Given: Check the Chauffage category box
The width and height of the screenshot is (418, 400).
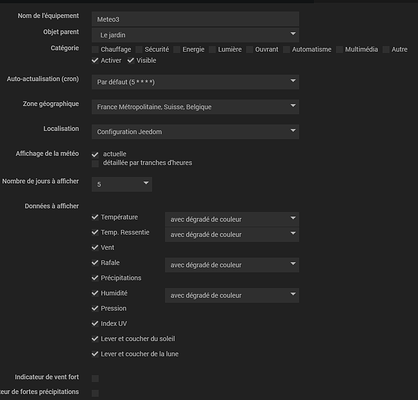Looking at the screenshot, I should pyautogui.click(x=95, y=50).
